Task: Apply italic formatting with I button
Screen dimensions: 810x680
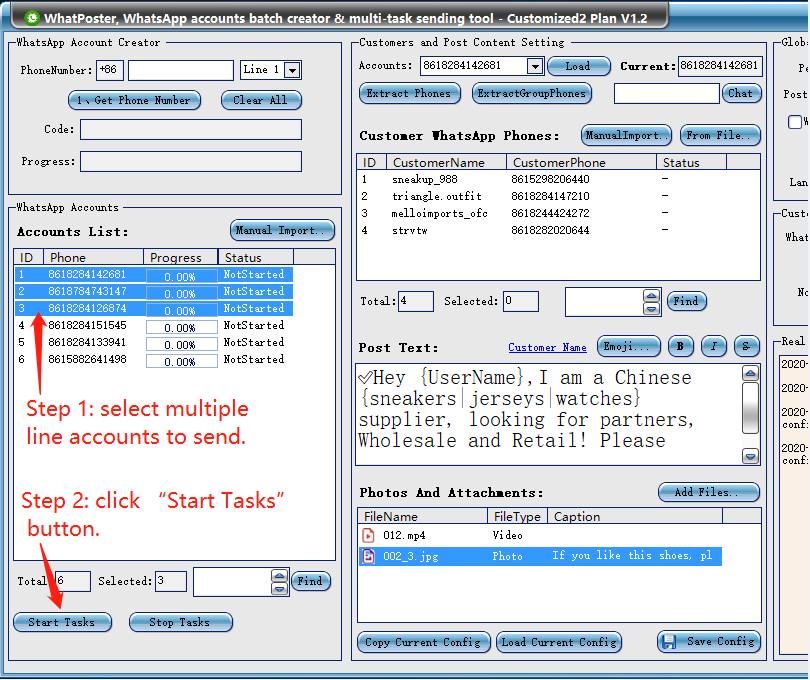Action: pyautogui.click(x=713, y=346)
